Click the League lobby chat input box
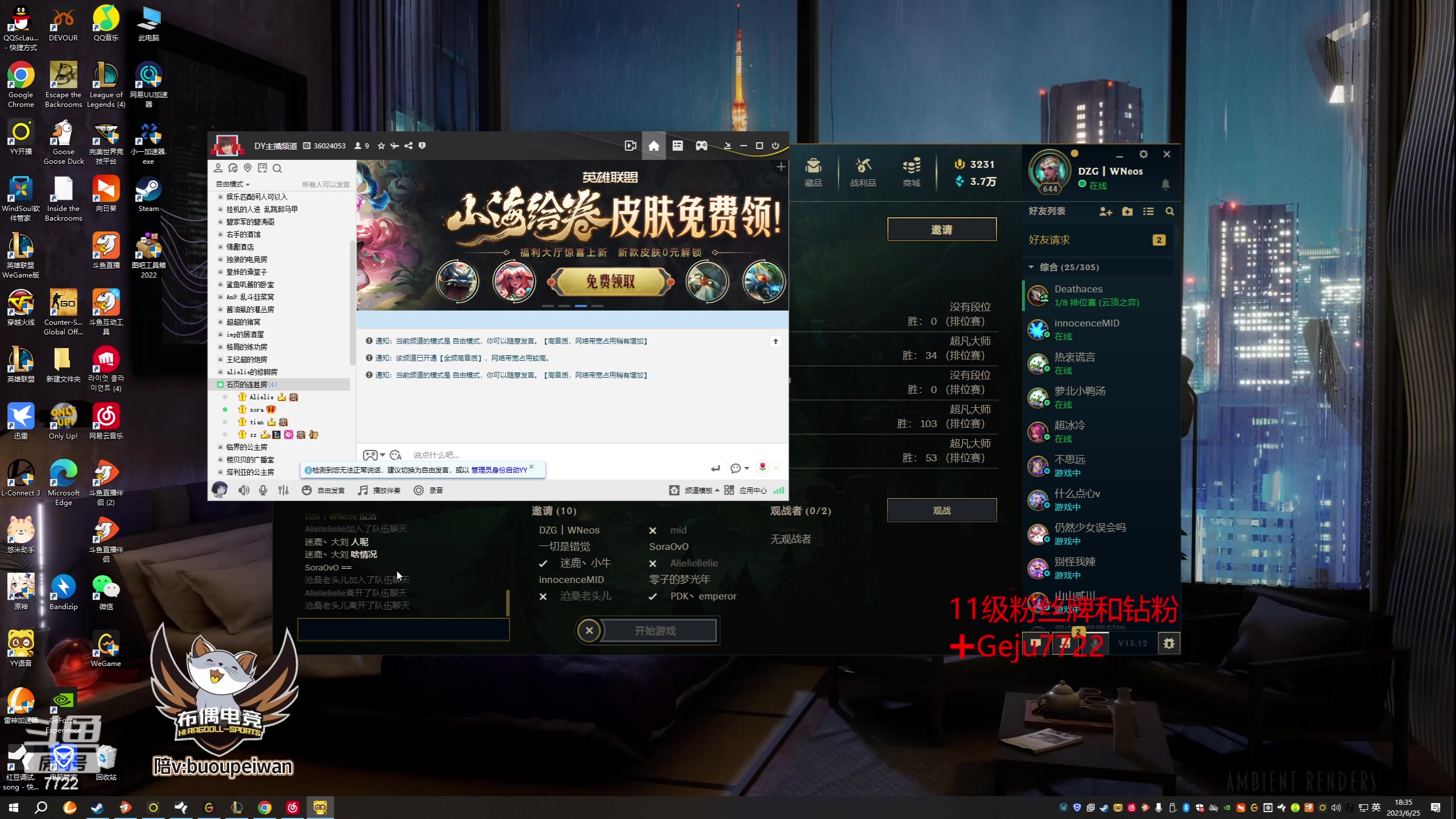This screenshot has width=1456, height=819. pyautogui.click(x=403, y=630)
